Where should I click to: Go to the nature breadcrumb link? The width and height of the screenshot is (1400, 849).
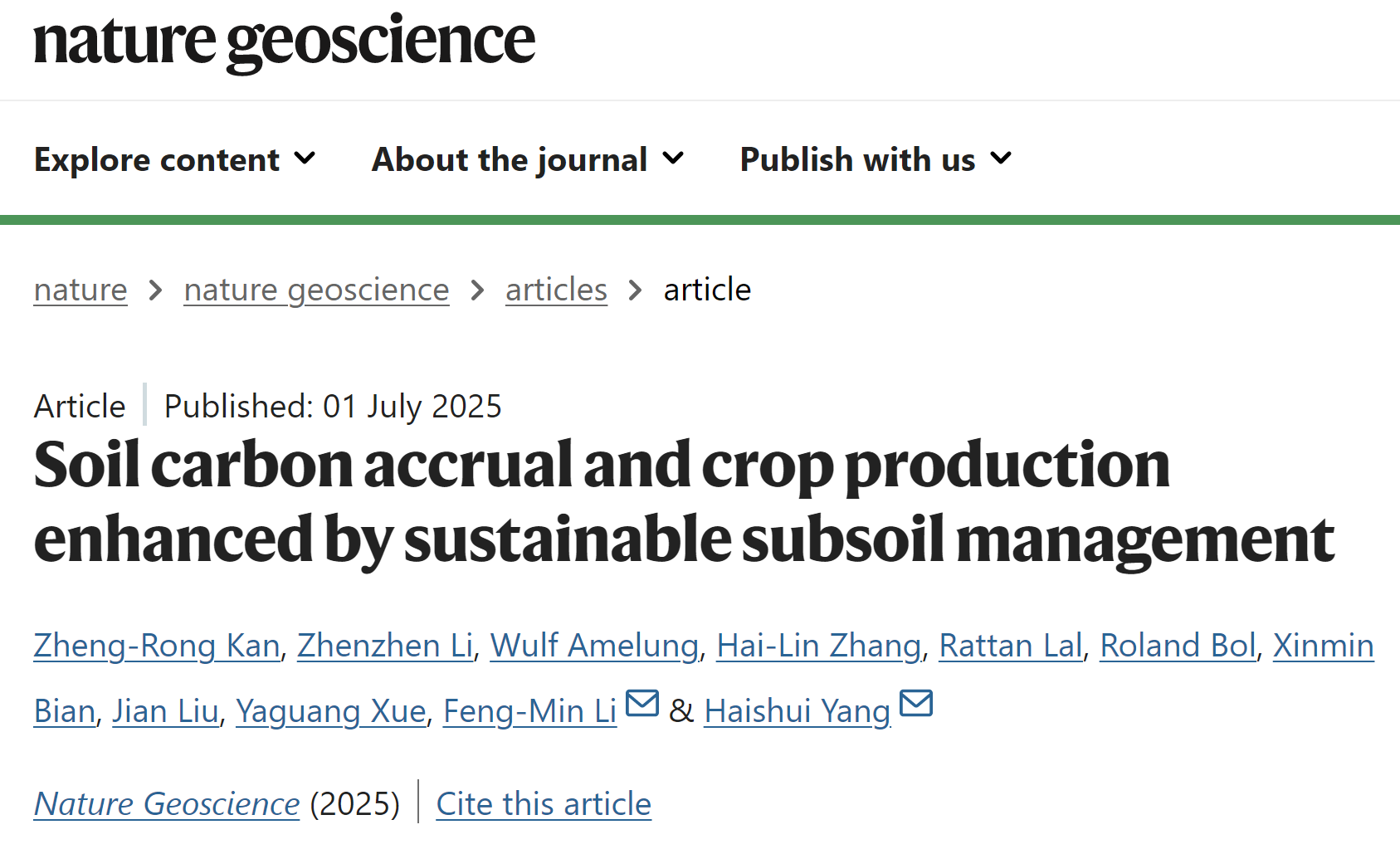[80, 290]
